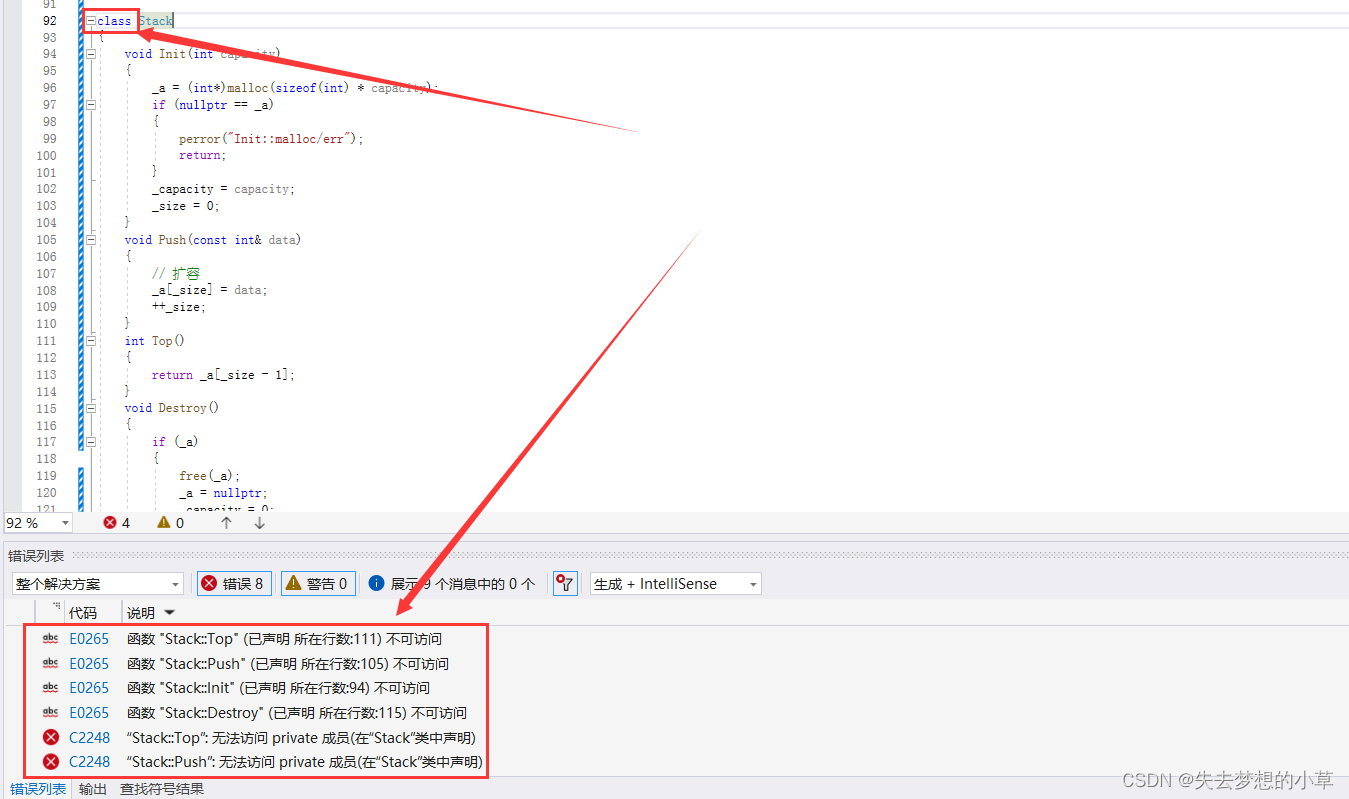Click the perror("Init::malloc/err") code line
Viewport: 1349px width, 799px height.
pyautogui.click(x=271, y=139)
